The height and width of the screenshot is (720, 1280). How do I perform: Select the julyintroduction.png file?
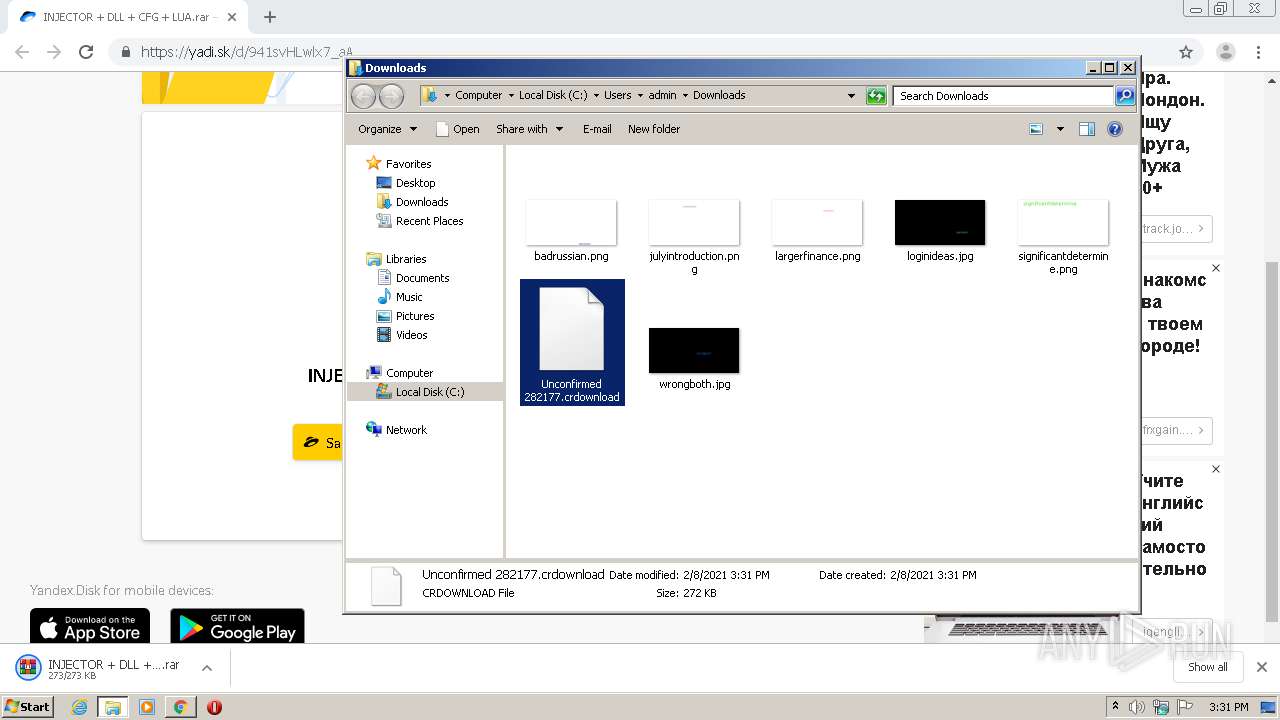(694, 237)
